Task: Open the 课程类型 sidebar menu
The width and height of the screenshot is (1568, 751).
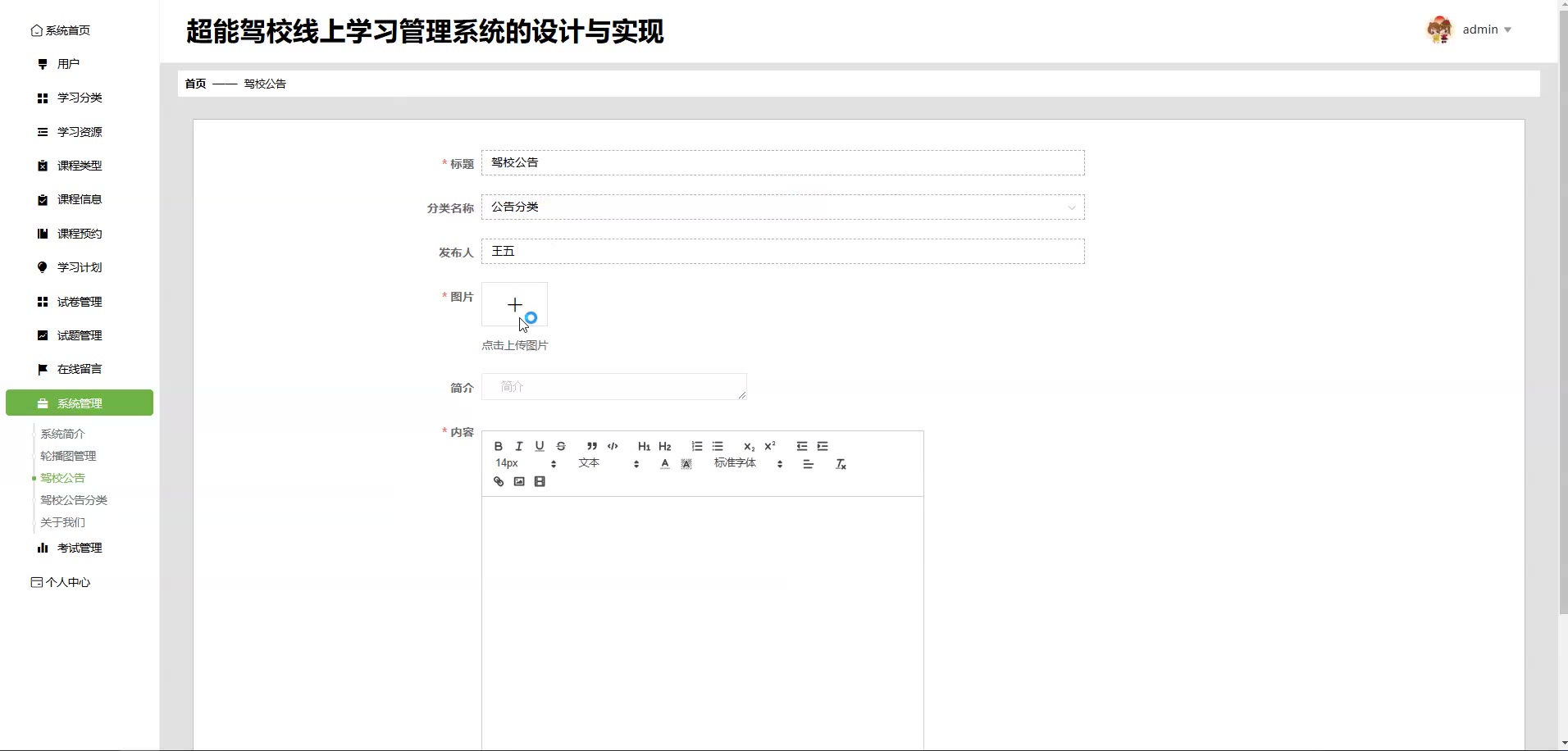Action: (80, 166)
